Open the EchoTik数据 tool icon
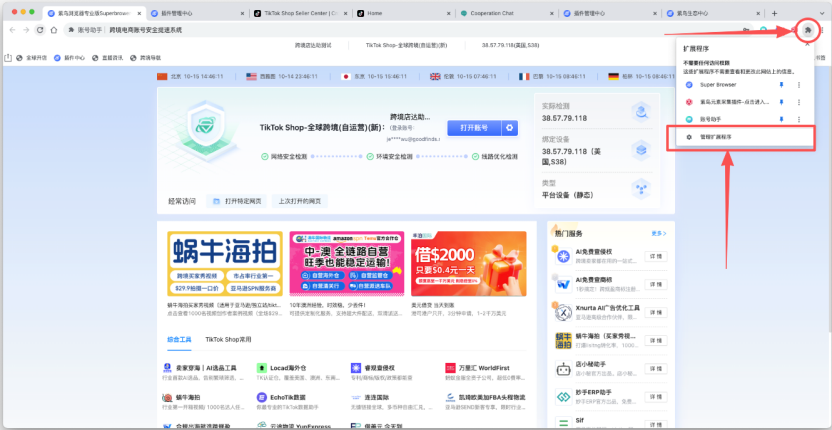This screenshot has height=430, width=832. 262,399
